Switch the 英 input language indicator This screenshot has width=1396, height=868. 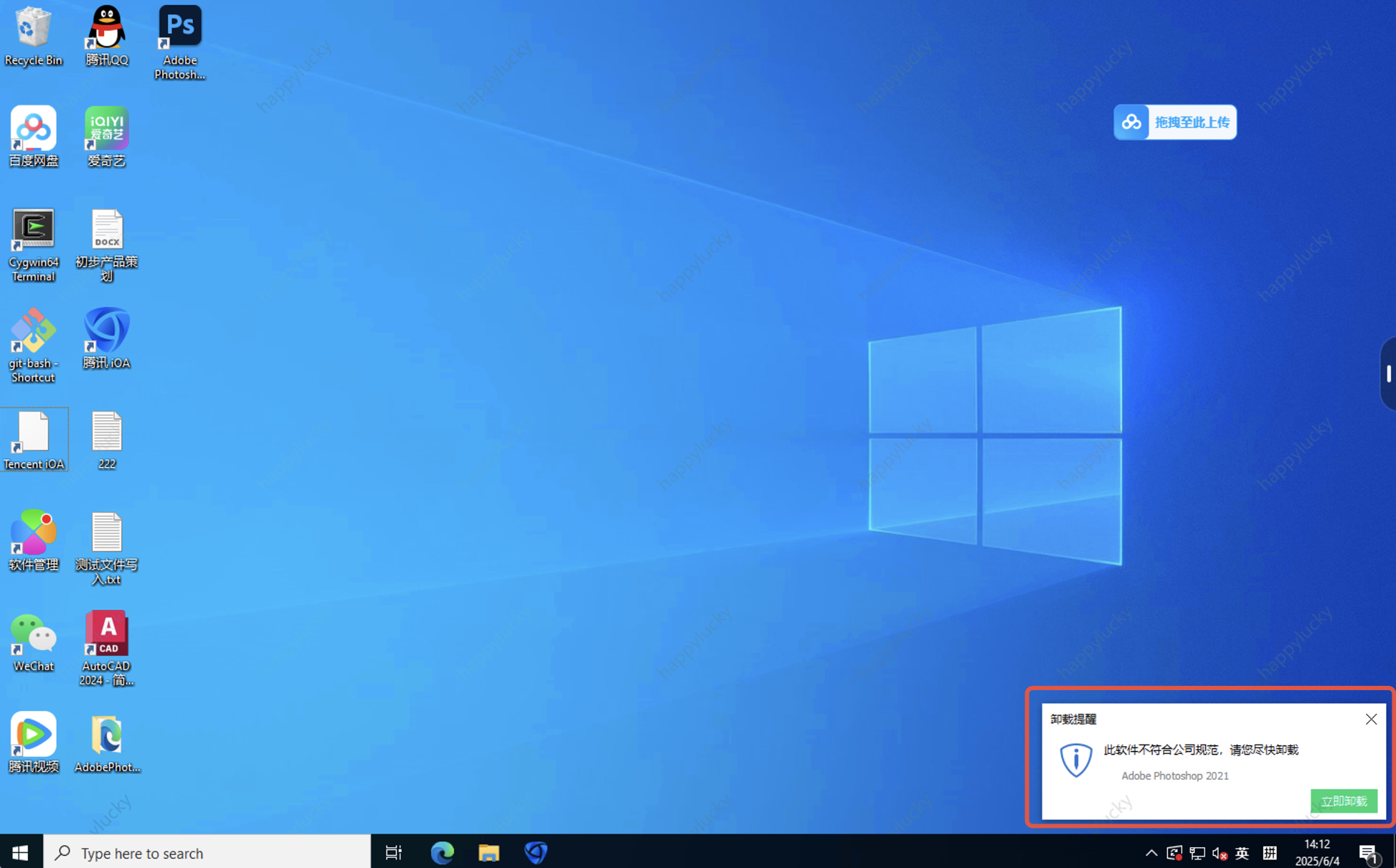[x=1242, y=852]
